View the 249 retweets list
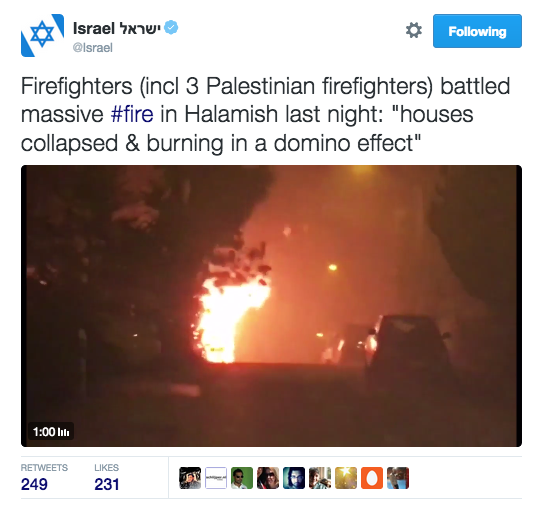The width and height of the screenshot is (544, 508). [x=44, y=478]
